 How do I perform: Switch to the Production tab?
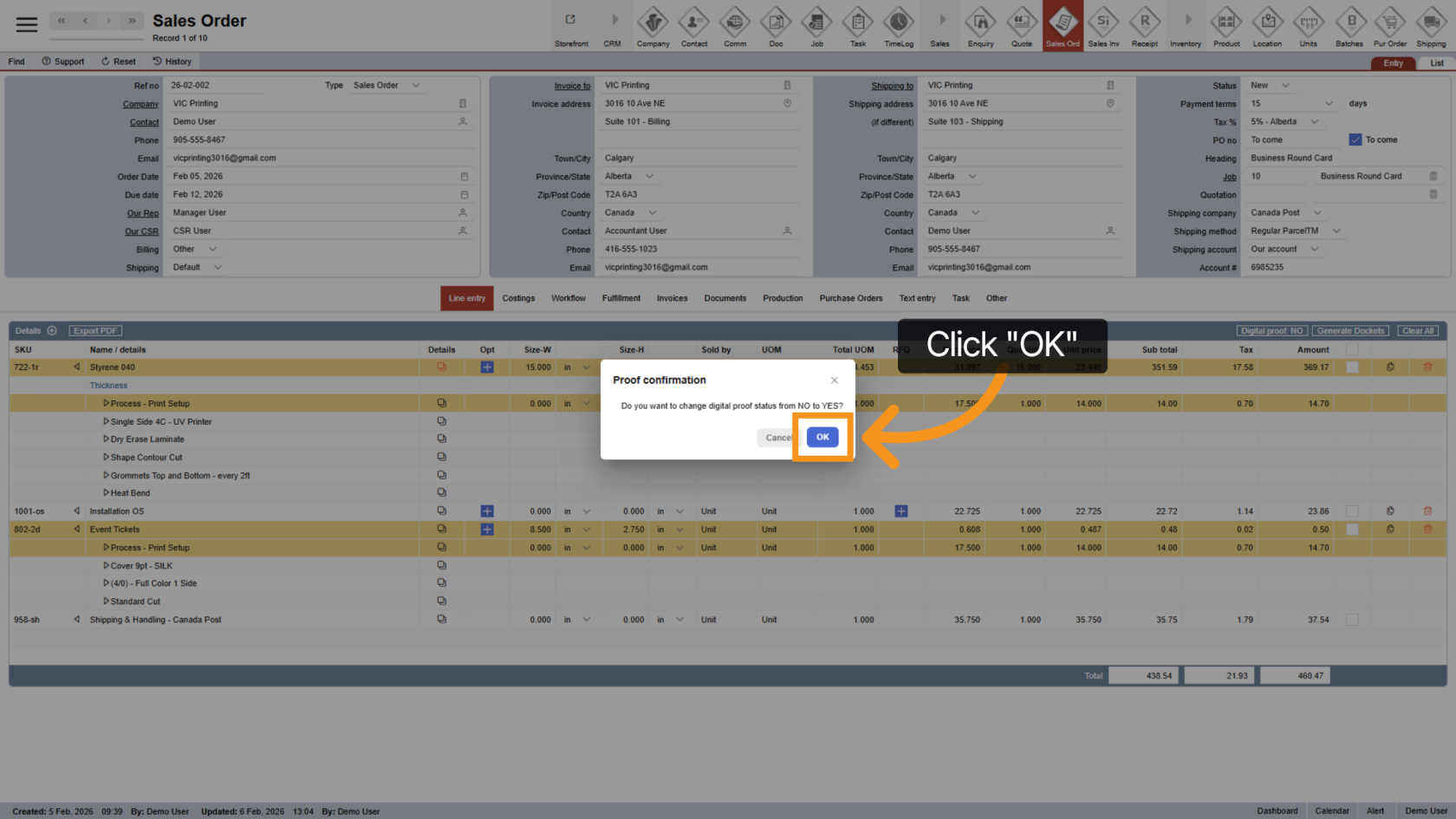point(783,298)
